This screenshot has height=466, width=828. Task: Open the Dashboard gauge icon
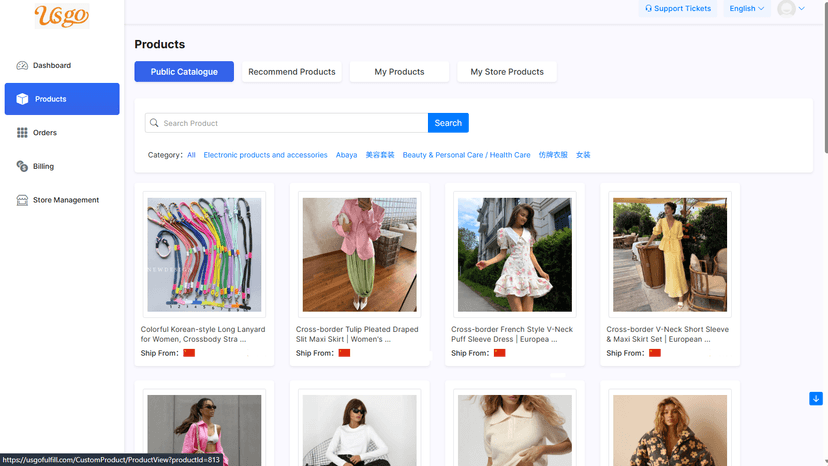22,66
